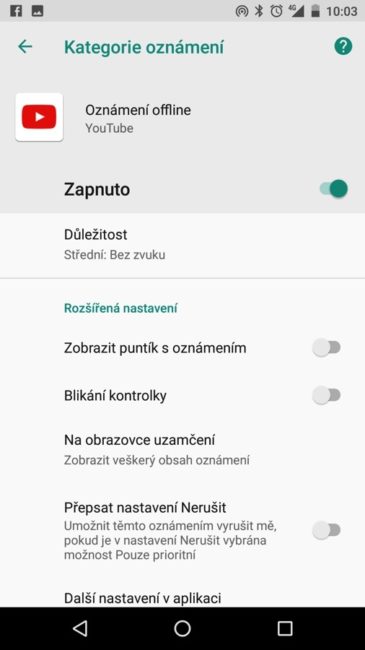Viewport: 365px width, 650px height.
Task: Open the help question mark icon
Action: pyautogui.click(x=343, y=46)
